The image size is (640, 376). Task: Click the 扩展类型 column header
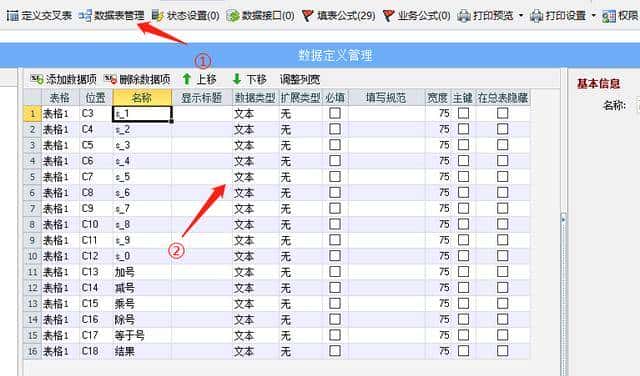300,98
